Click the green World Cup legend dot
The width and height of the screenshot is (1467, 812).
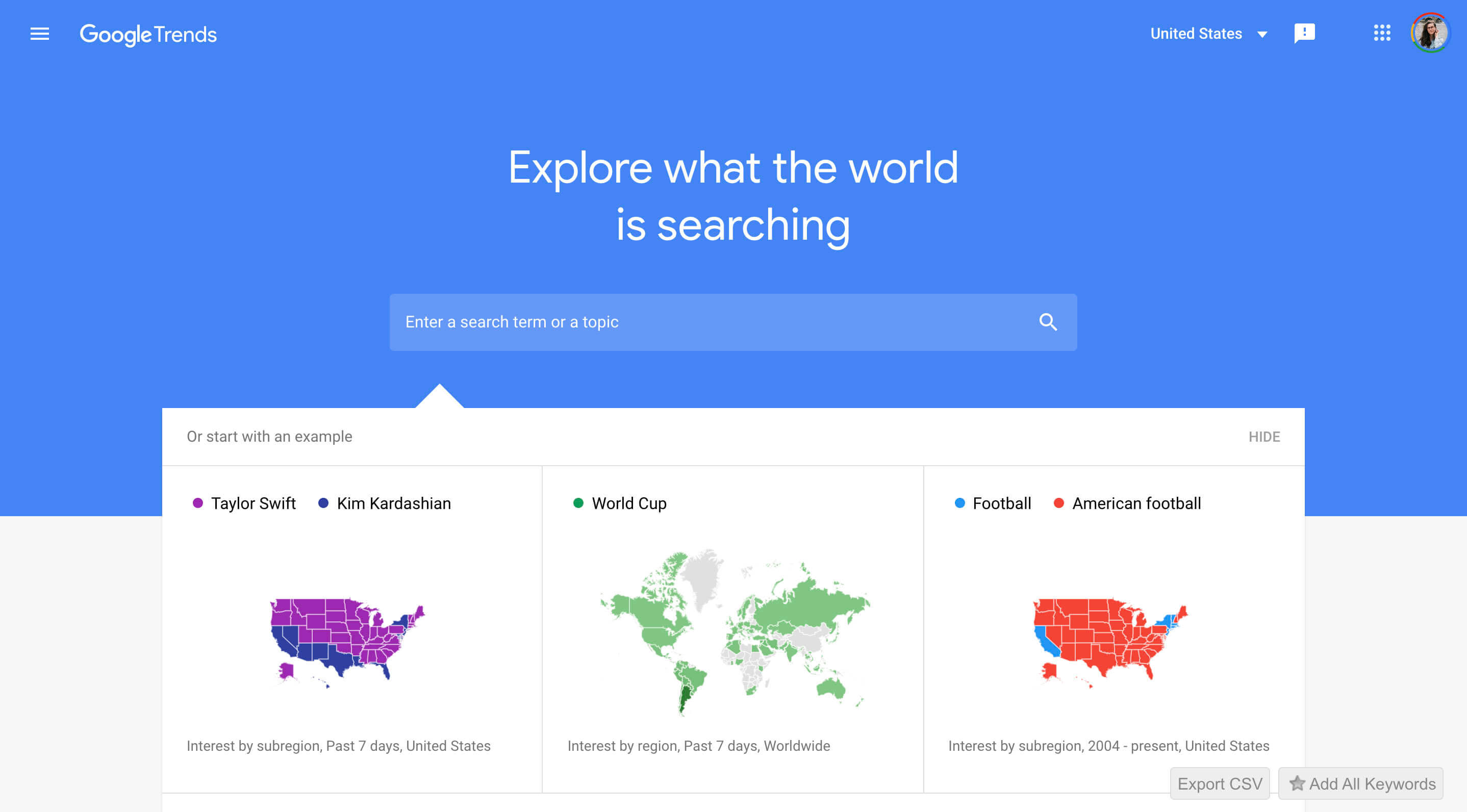[578, 503]
